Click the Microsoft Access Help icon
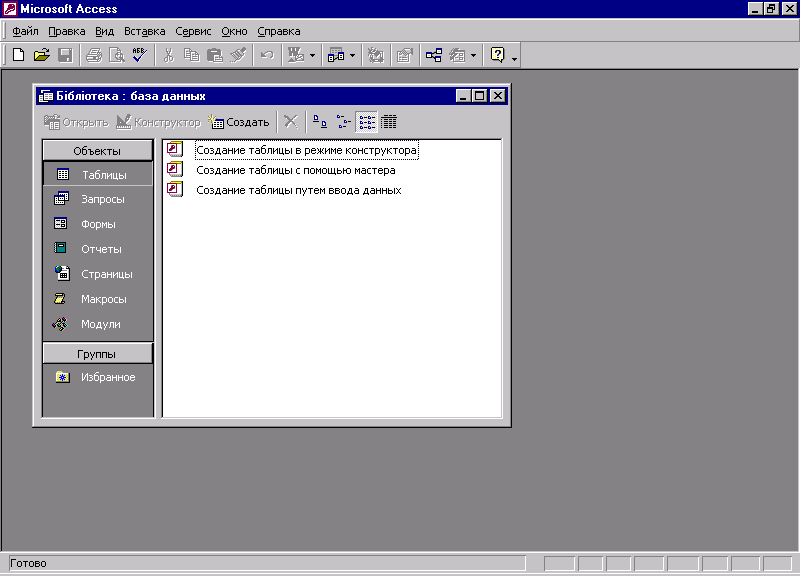The height and width of the screenshot is (576, 800). click(497, 55)
